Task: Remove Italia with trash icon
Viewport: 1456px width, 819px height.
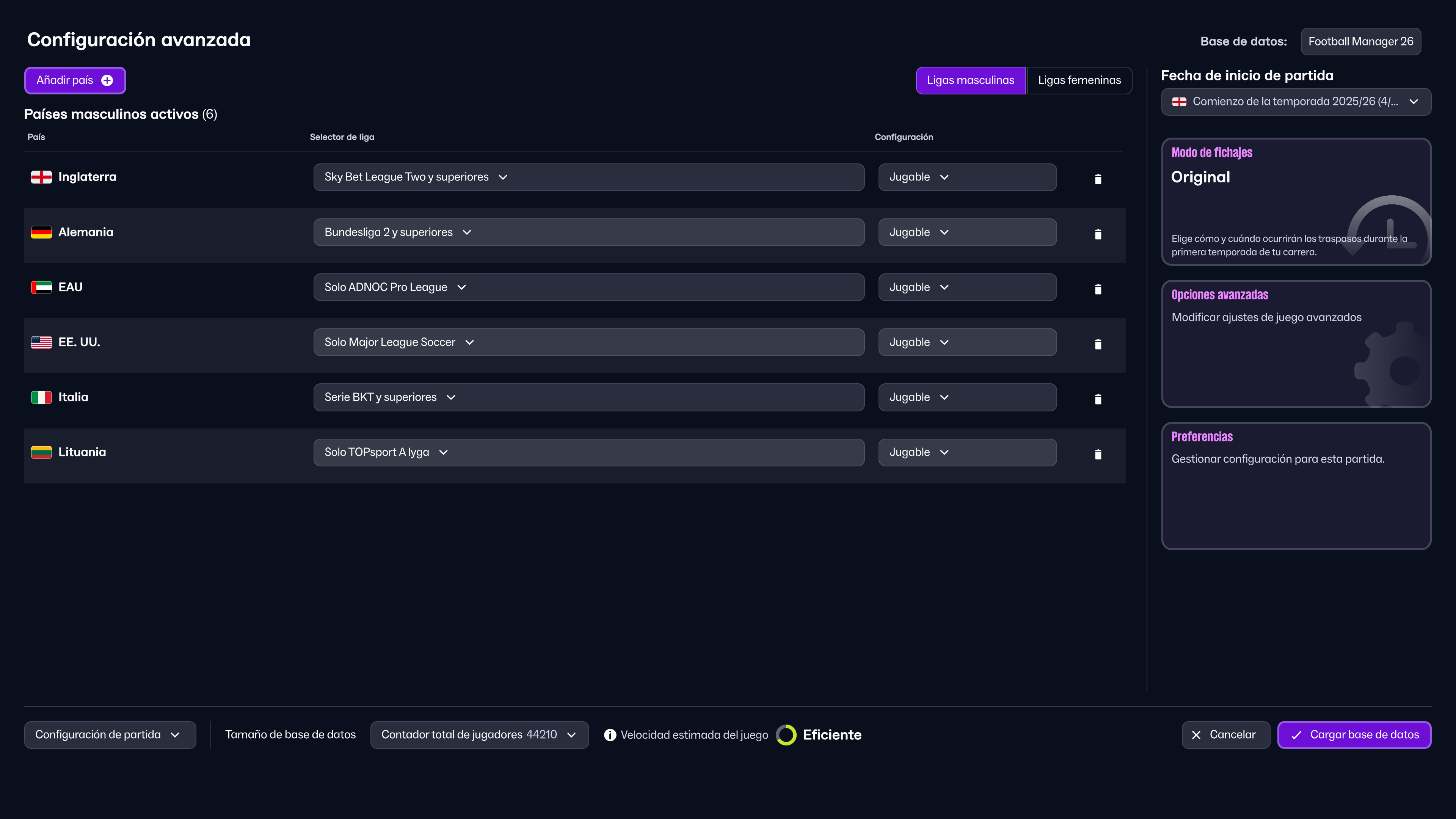Action: [x=1098, y=399]
